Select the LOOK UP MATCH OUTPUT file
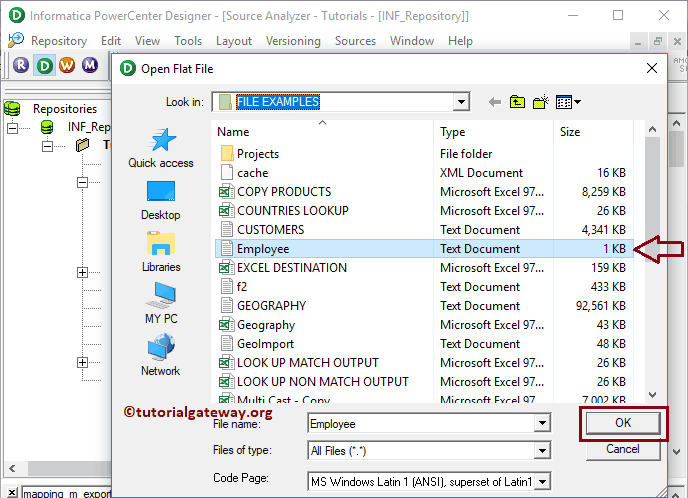 (298, 363)
